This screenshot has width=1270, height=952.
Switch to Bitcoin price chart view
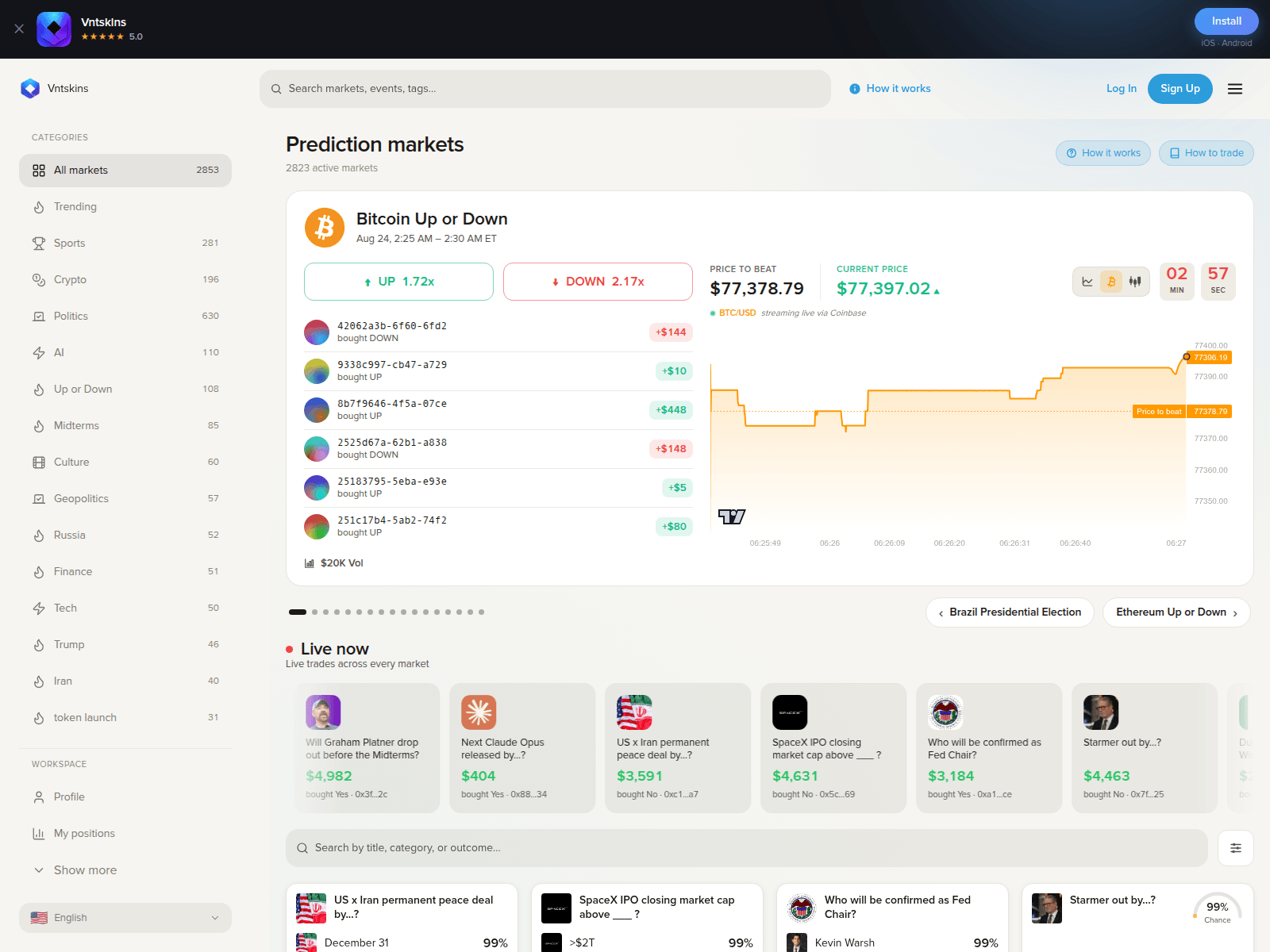coord(1111,282)
